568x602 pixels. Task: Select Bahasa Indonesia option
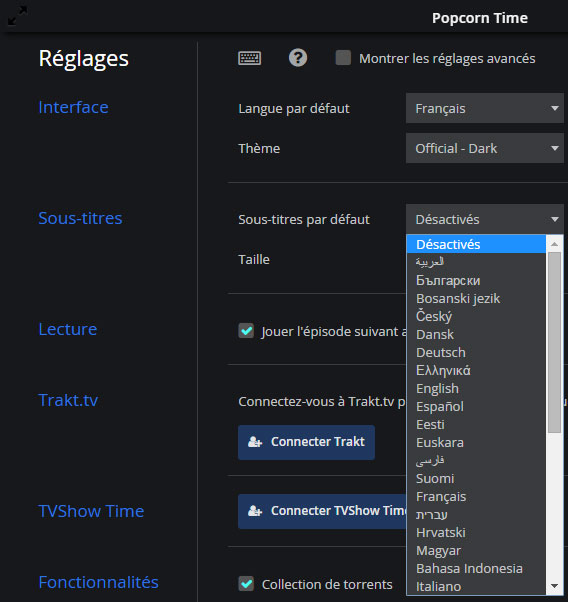(x=476, y=569)
